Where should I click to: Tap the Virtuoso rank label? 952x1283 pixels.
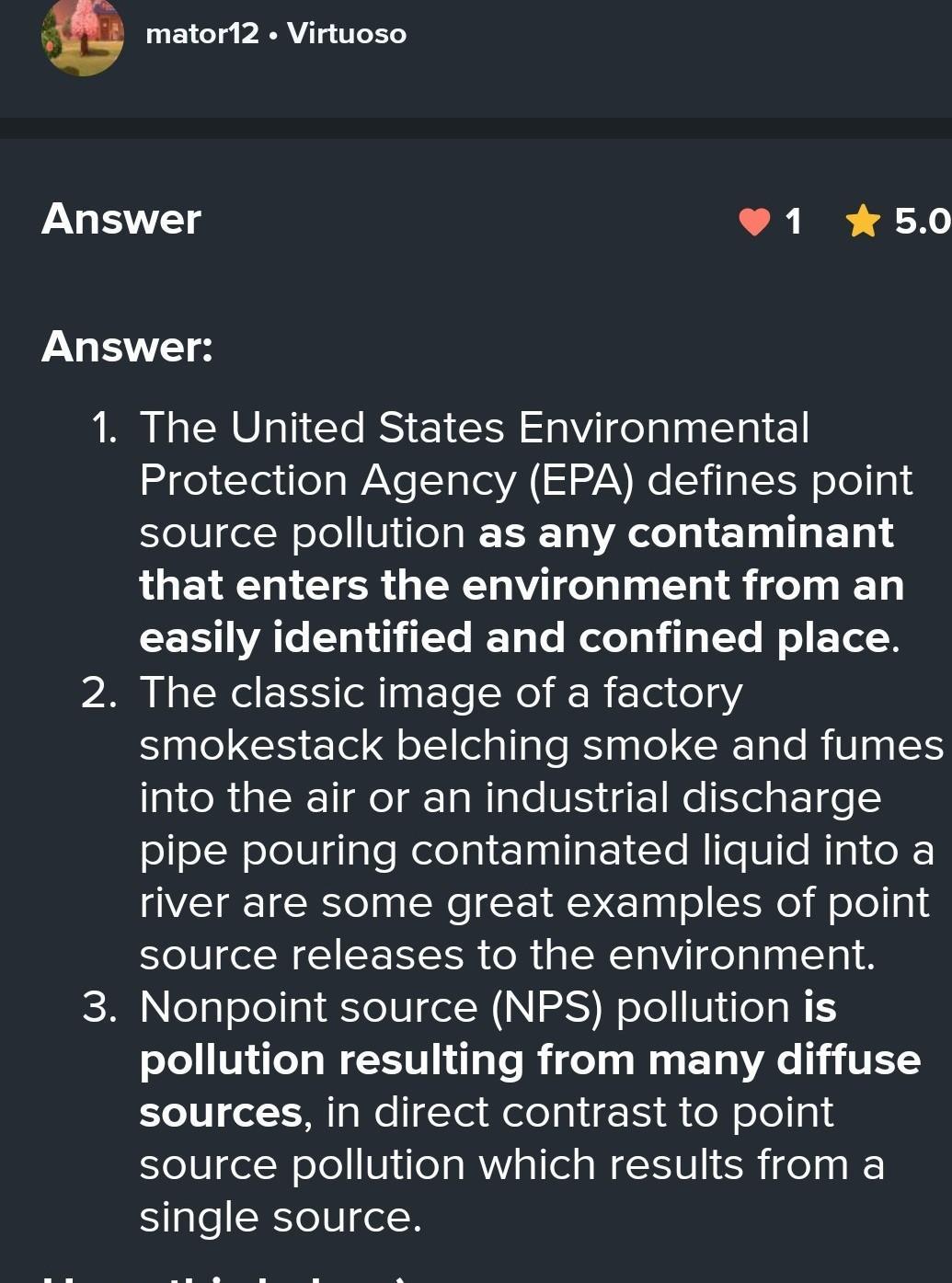click(347, 34)
